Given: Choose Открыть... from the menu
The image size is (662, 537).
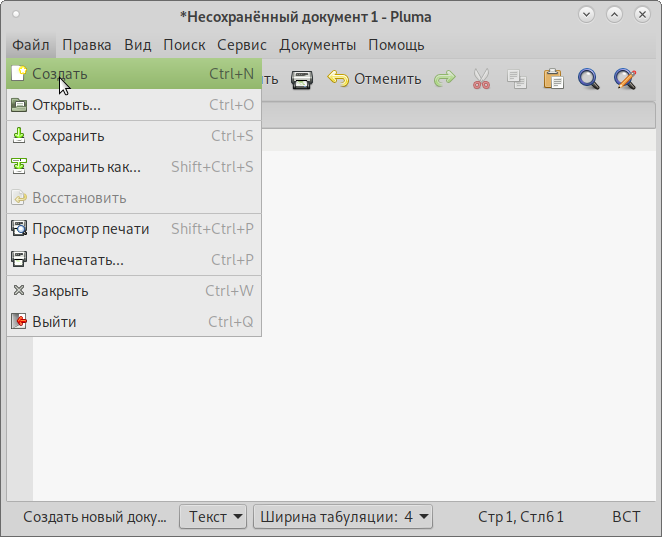Looking at the screenshot, I should pyautogui.click(x=66, y=105).
